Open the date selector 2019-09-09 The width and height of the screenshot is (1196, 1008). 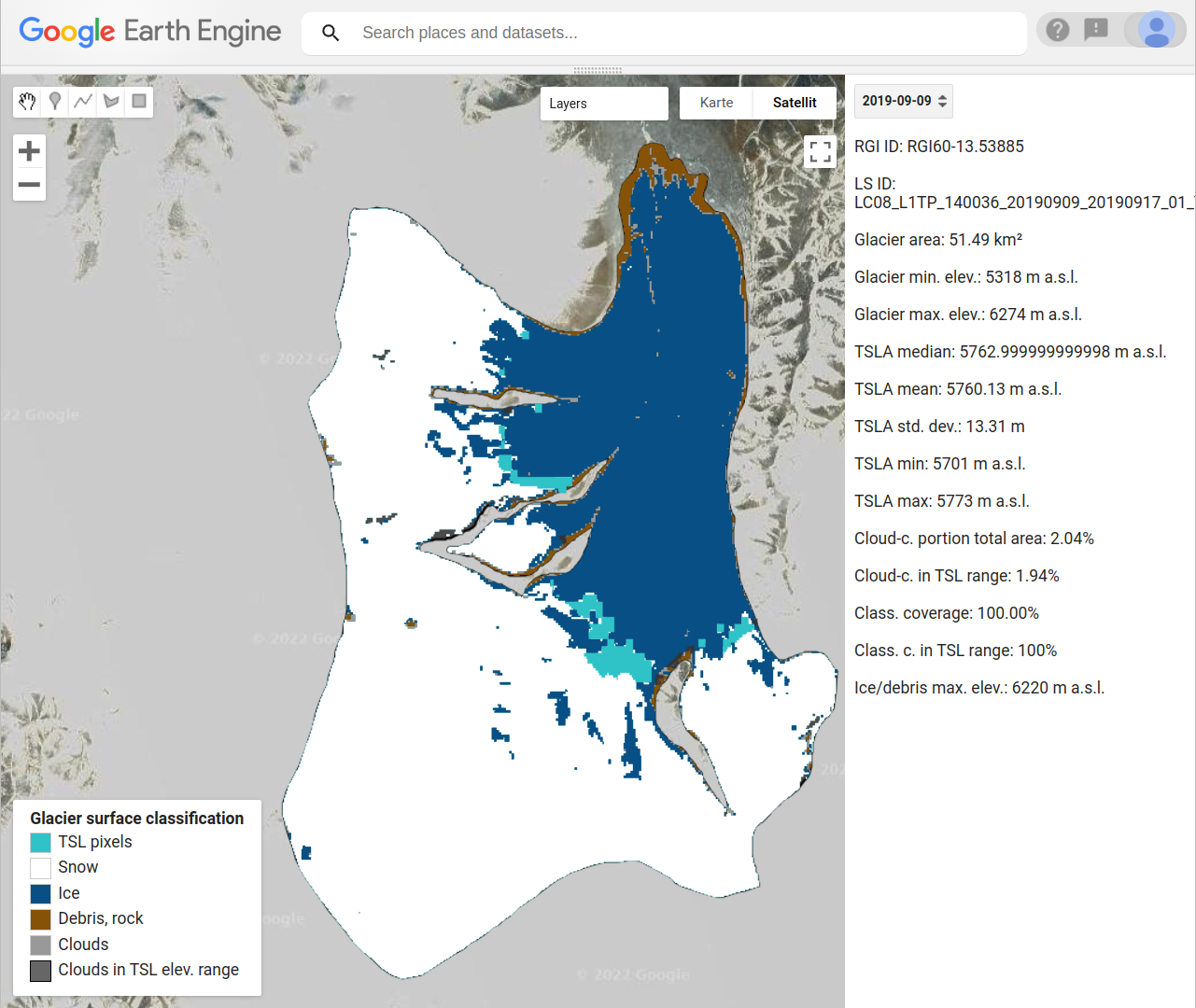point(904,101)
